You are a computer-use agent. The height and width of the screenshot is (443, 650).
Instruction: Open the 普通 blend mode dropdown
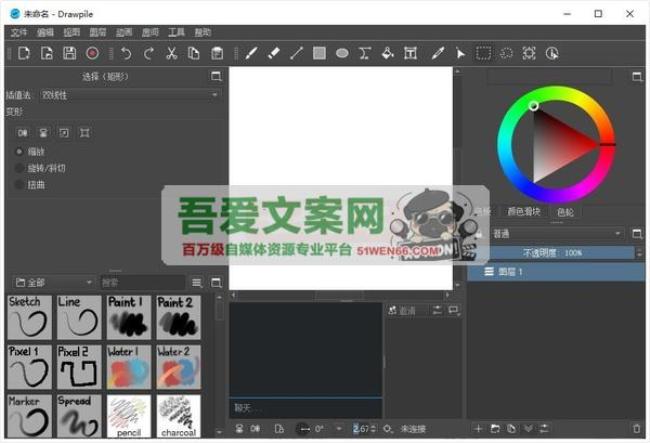557,234
